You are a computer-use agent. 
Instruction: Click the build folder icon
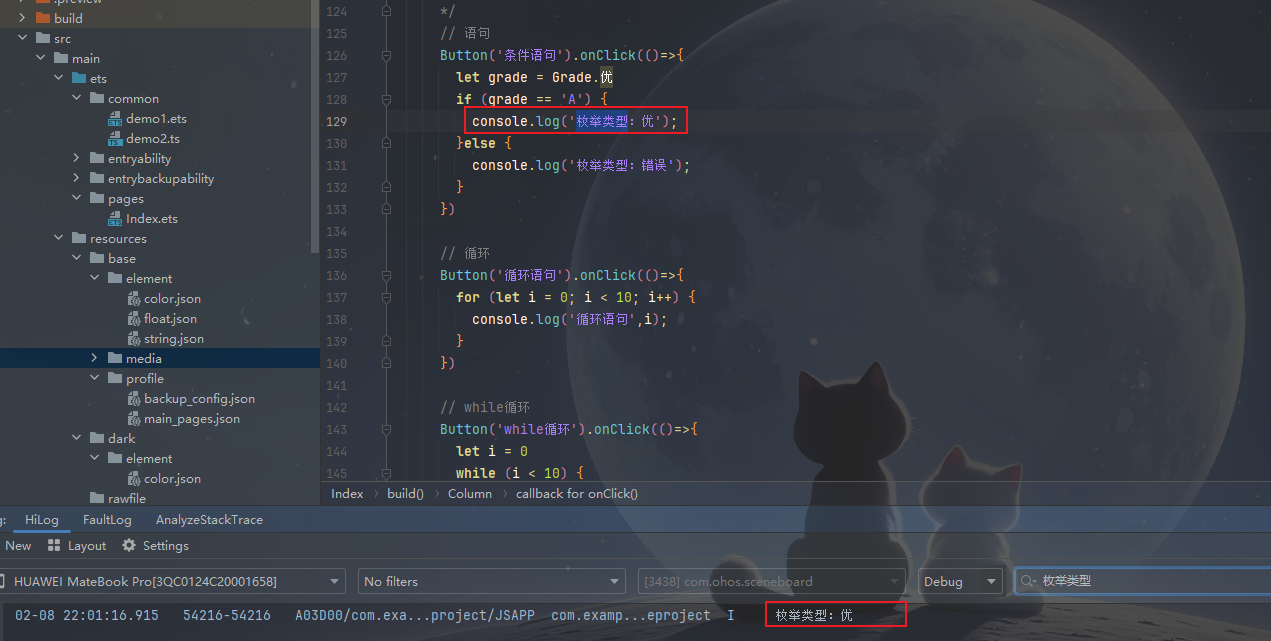42,18
